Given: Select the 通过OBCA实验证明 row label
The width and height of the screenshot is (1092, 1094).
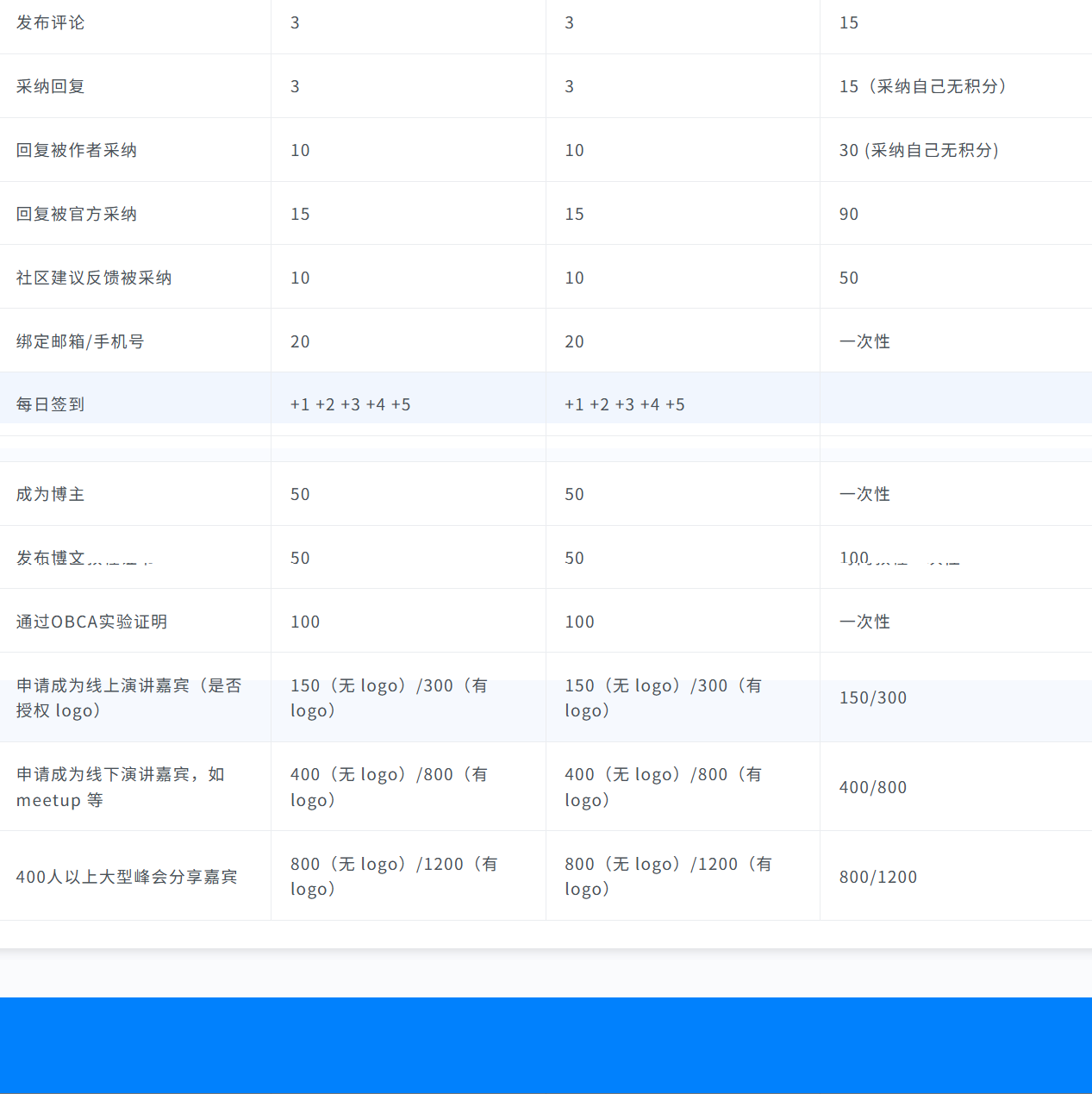Looking at the screenshot, I should click(x=91, y=622).
